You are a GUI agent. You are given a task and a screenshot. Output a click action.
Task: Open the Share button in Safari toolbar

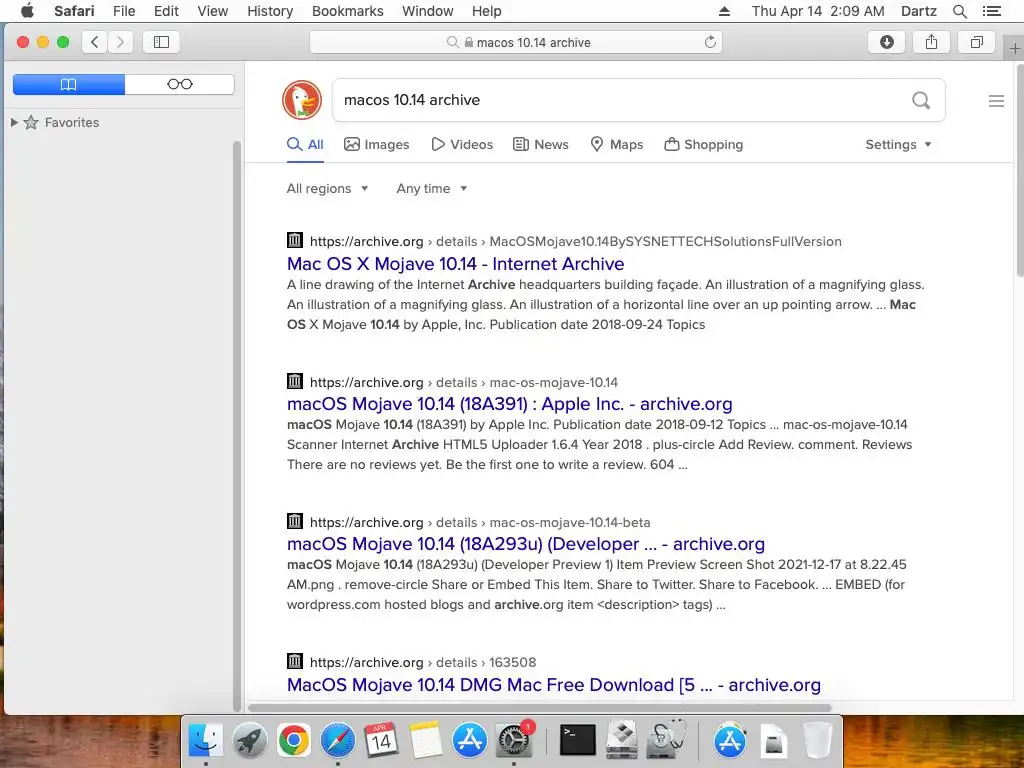[931, 42]
